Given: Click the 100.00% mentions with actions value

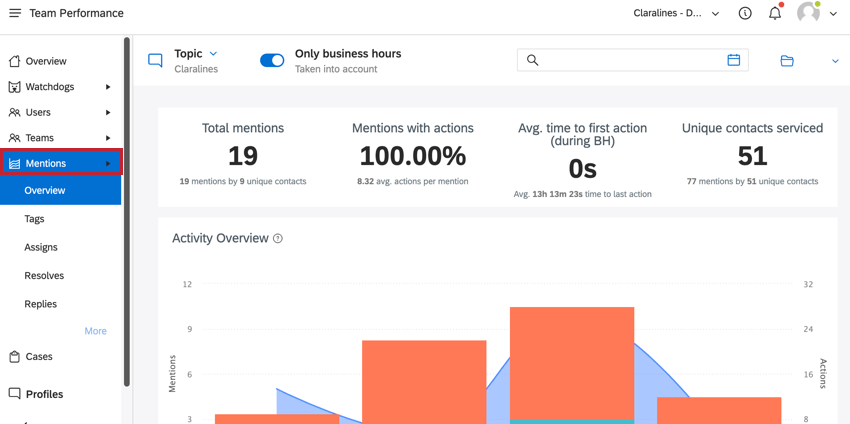Looking at the screenshot, I should [413, 156].
